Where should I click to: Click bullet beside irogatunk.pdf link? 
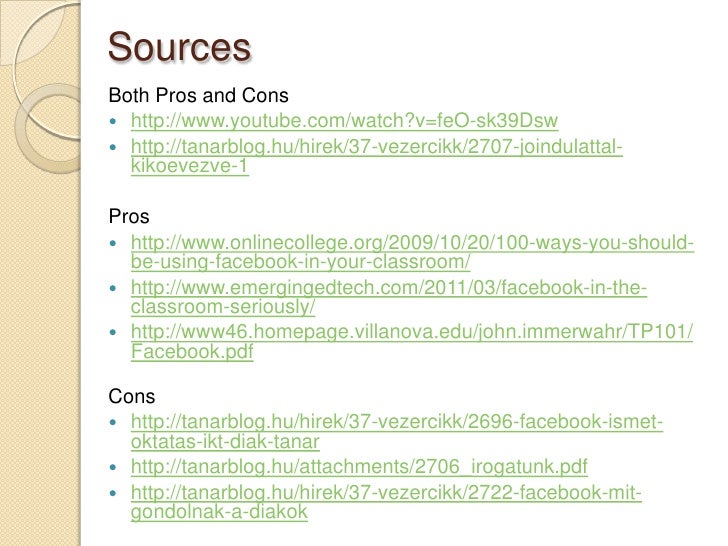coord(113,467)
